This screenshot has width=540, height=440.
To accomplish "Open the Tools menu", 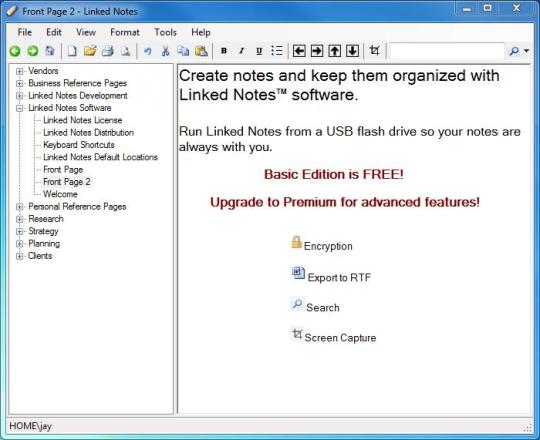I will 165,32.
